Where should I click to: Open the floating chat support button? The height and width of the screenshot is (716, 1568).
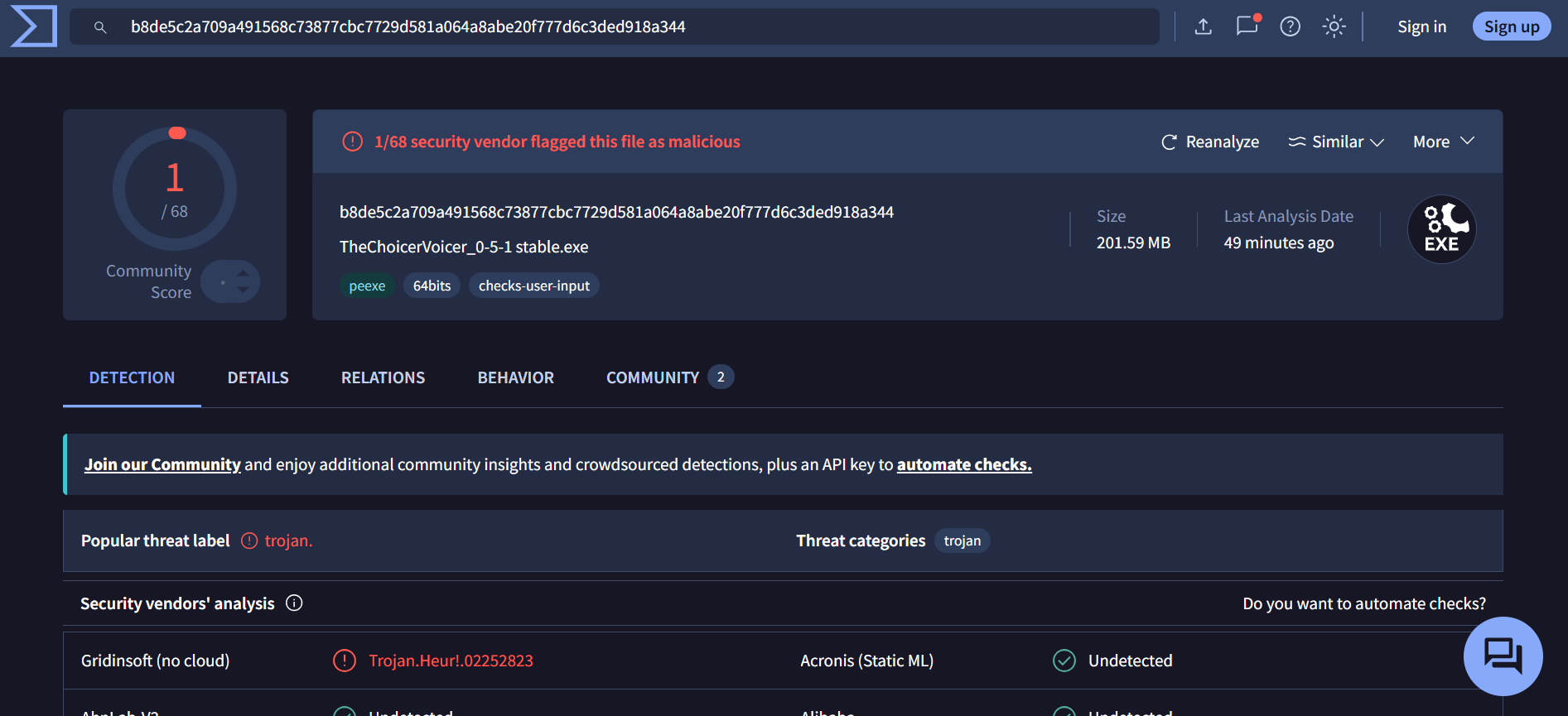[1503, 656]
